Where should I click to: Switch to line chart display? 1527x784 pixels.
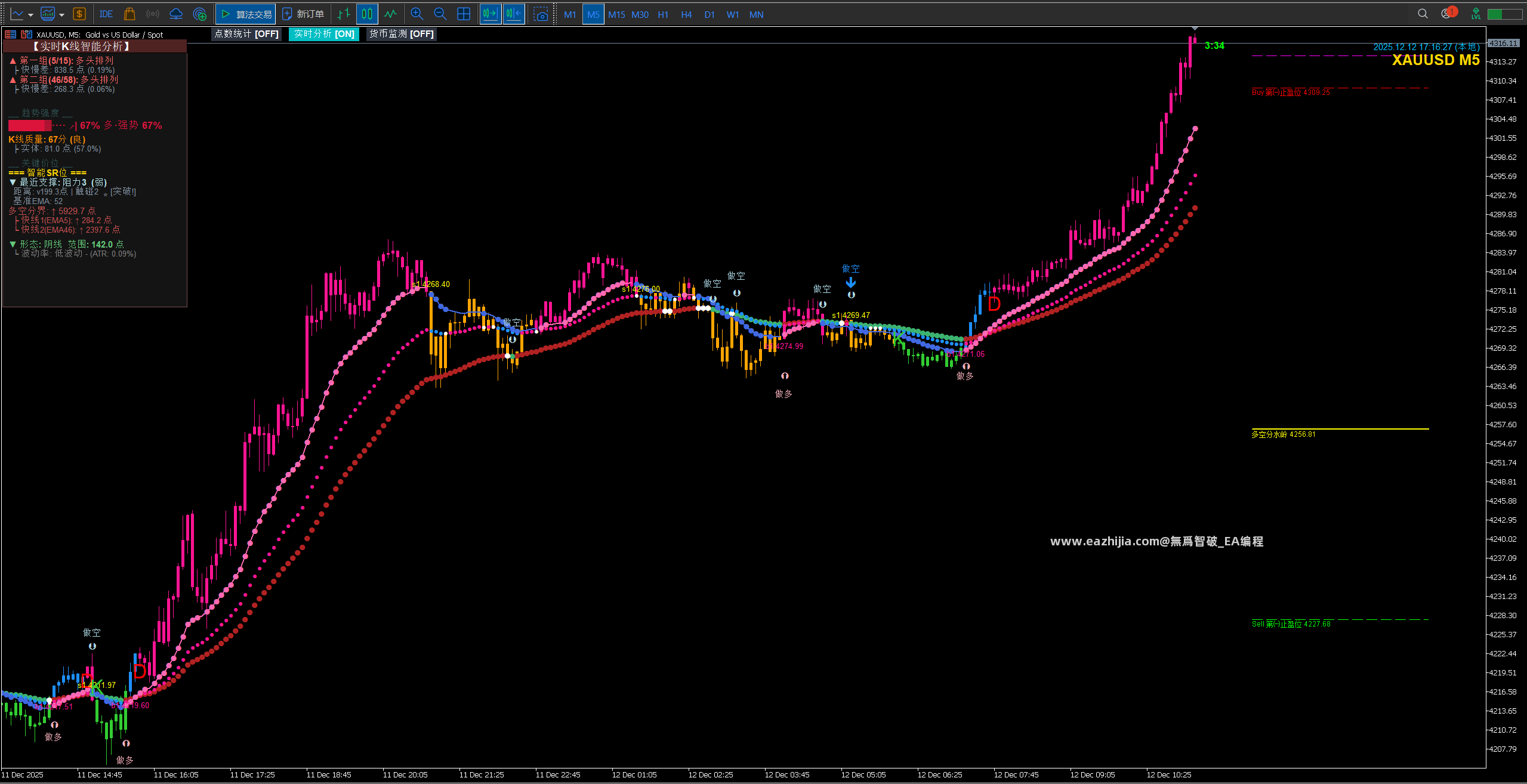[390, 14]
